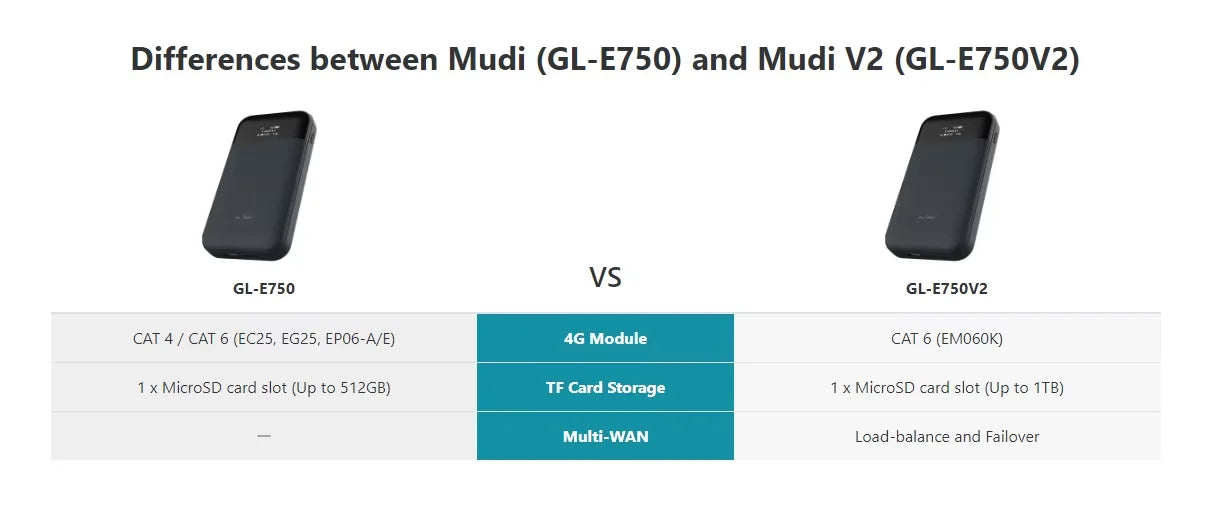Click the VS text between devices
Viewport: 1222px width, 516px height.
pos(605,277)
